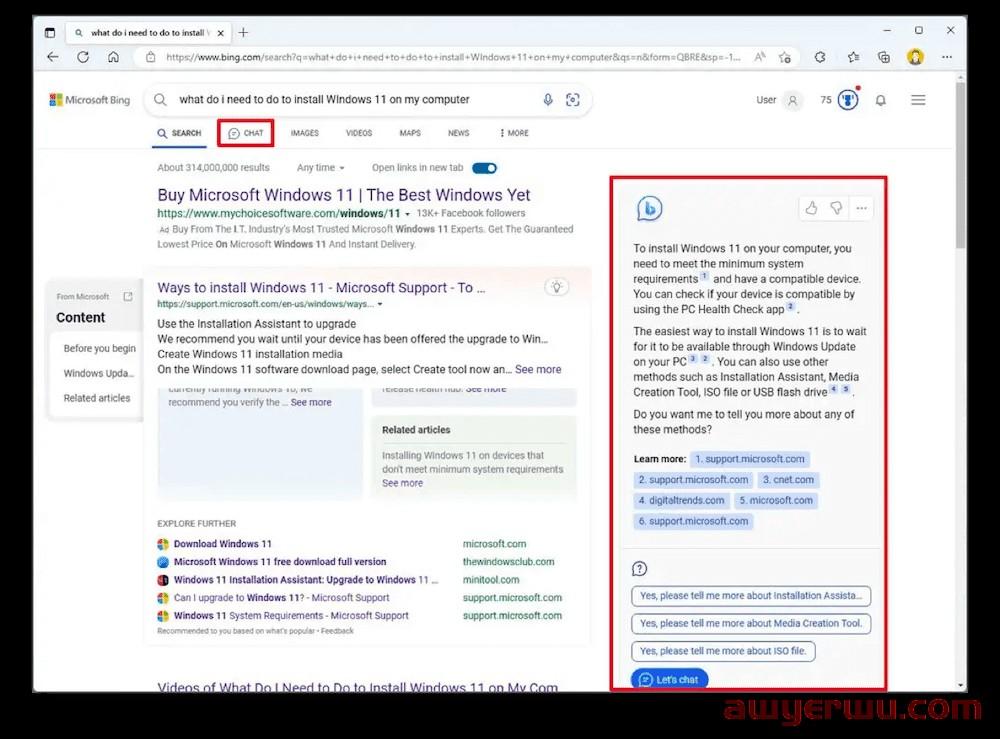Click the lightbulb icon beside Microsoft Support result

[x=557, y=287]
